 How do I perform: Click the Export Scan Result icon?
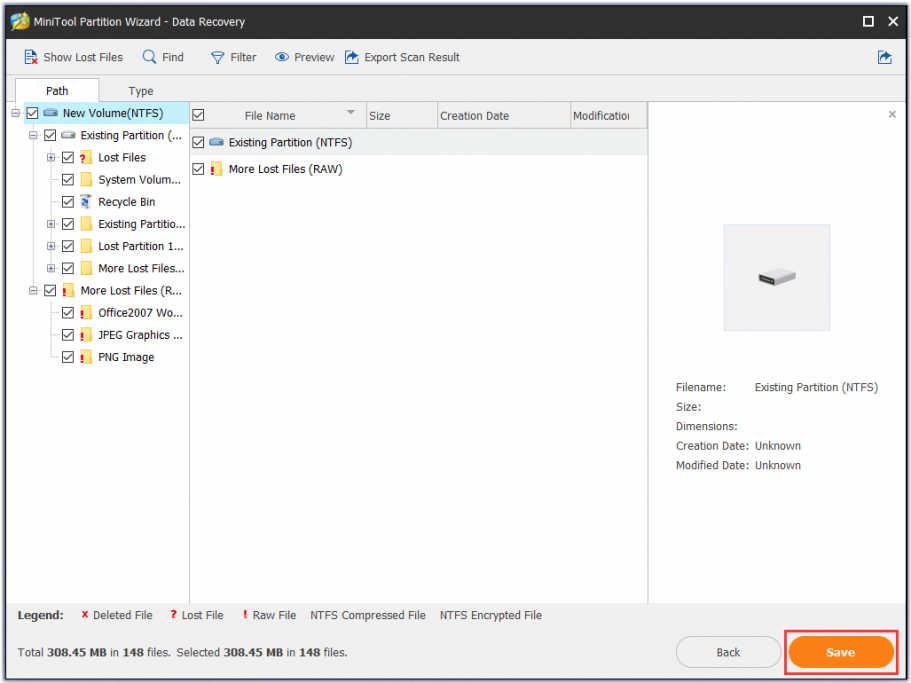[352, 57]
